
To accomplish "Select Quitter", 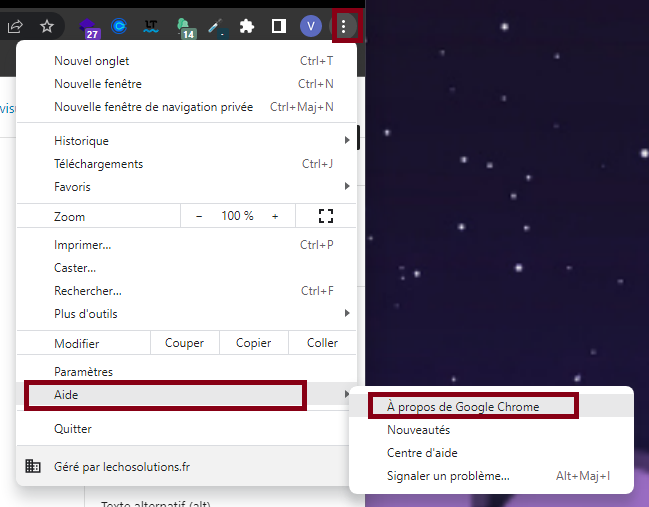I will tap(186, 429).
